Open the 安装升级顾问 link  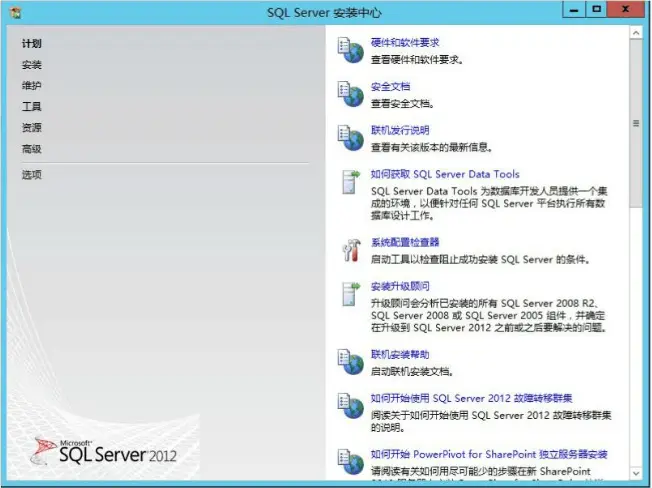pyautogui.click(x=400, y=286)
